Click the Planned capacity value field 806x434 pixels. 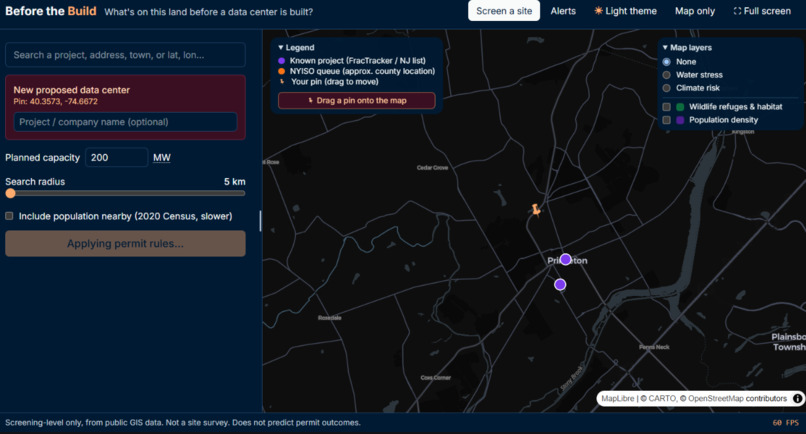click(x=117, y=157)
